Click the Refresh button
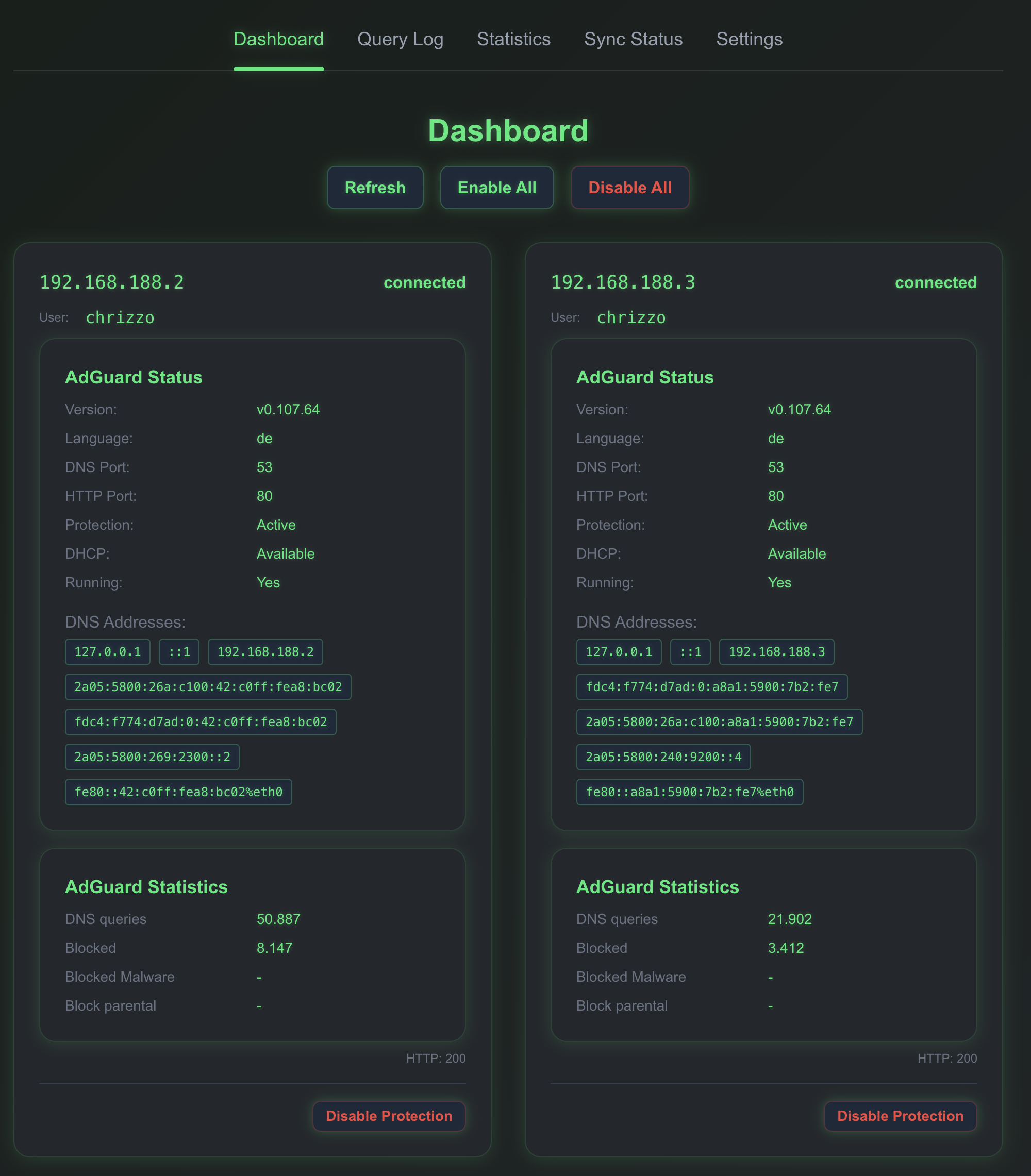Viewport: 1031px width, 1176px height. click(375, 188)
